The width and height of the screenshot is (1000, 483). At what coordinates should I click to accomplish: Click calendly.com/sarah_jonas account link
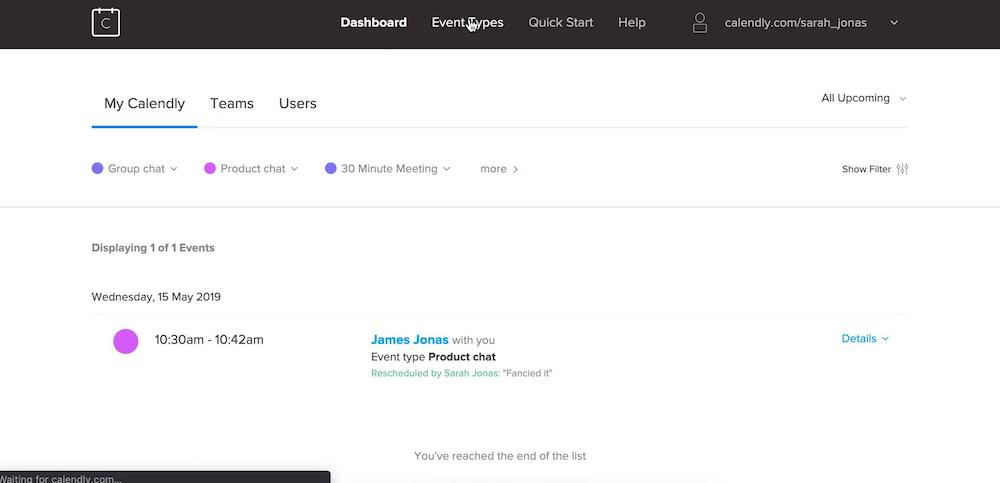795,23
